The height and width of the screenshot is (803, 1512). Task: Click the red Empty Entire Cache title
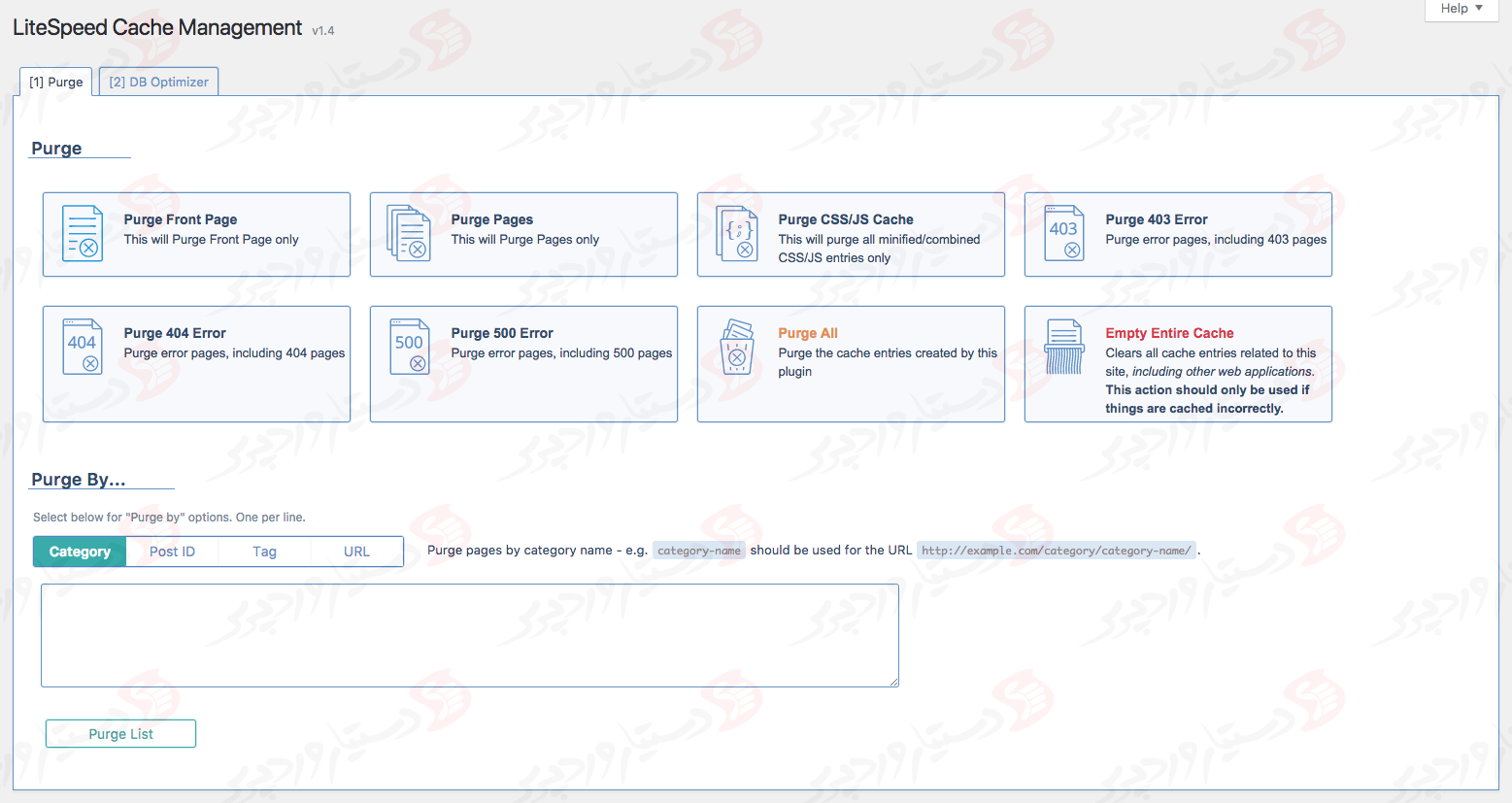pyautogui.click(x=1168, y=333)
